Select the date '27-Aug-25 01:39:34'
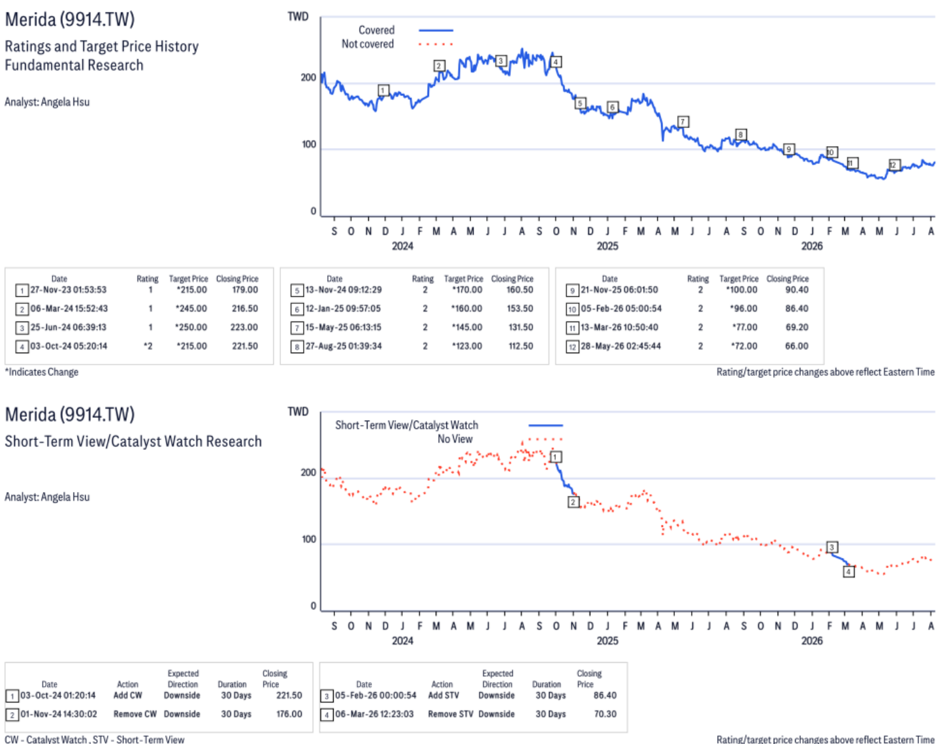Screen dimensions: 939x744 point(344,346)
